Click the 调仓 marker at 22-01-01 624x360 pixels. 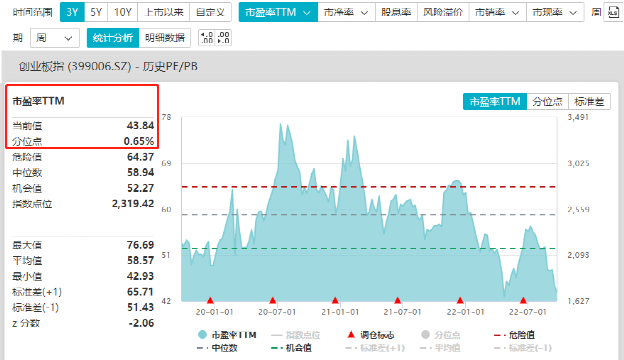pyautogui.click(x=460, y=300)
